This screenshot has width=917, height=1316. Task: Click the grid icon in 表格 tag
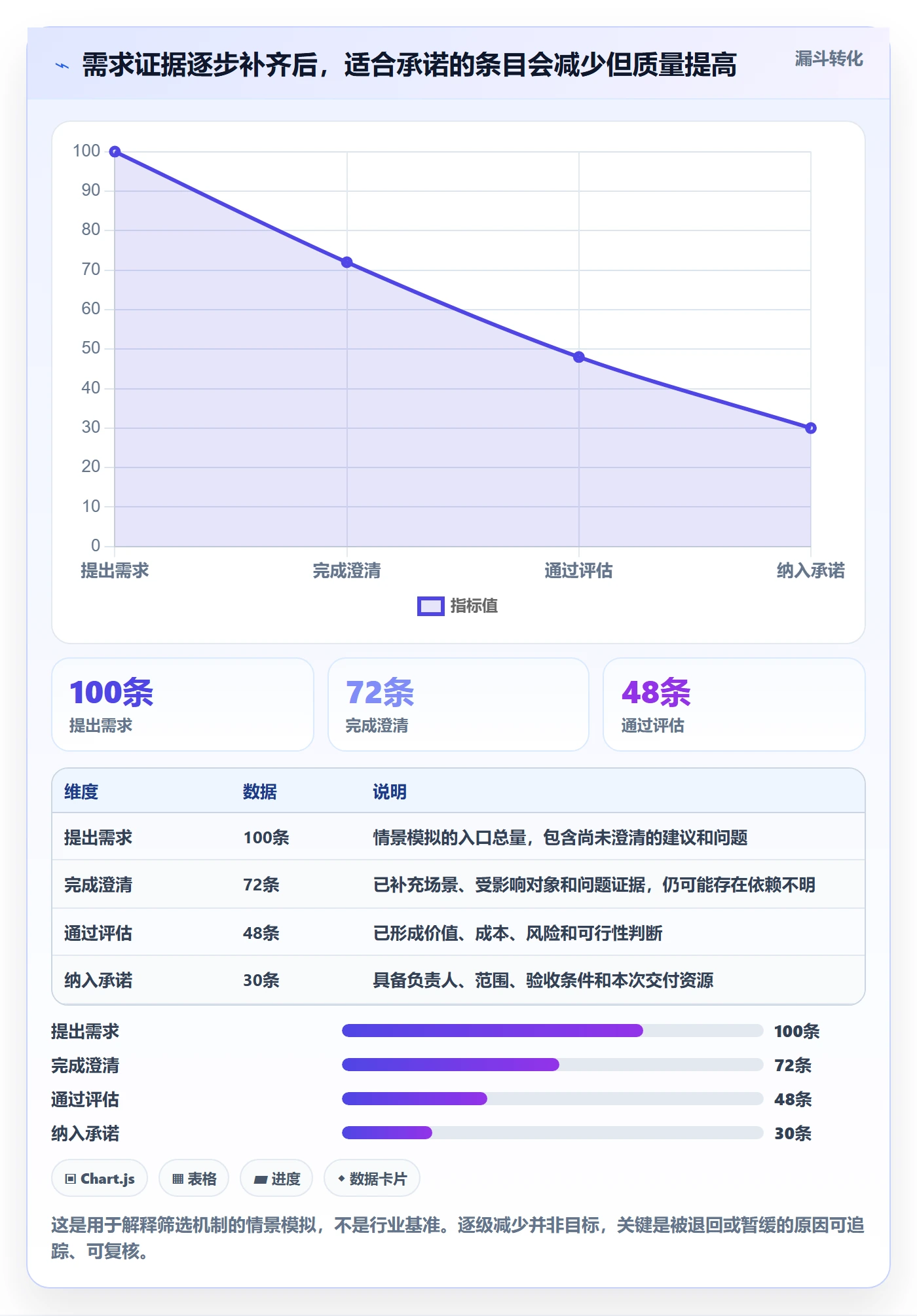178,1179
